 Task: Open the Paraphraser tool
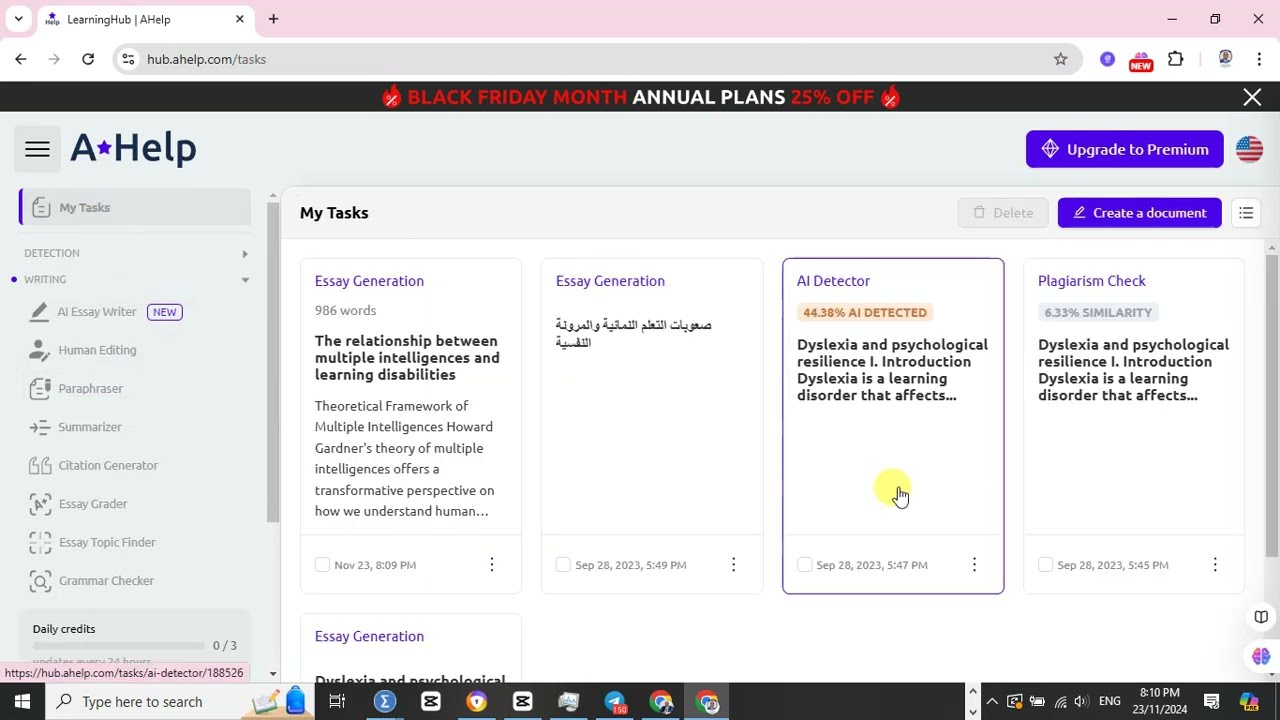pyautogui.click(x=90, y=388)
